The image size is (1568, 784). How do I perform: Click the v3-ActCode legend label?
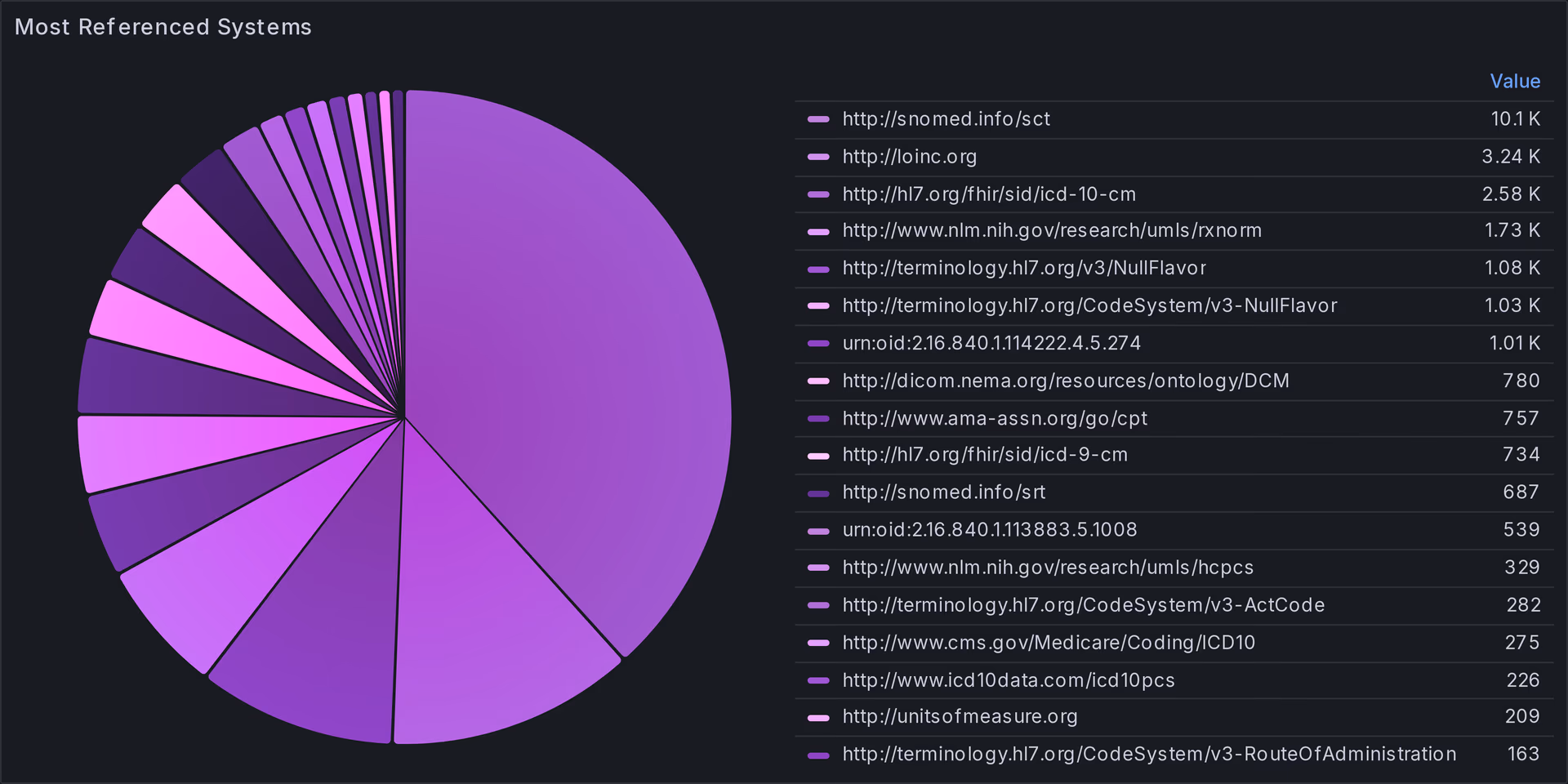click(x=1083, y=605)
